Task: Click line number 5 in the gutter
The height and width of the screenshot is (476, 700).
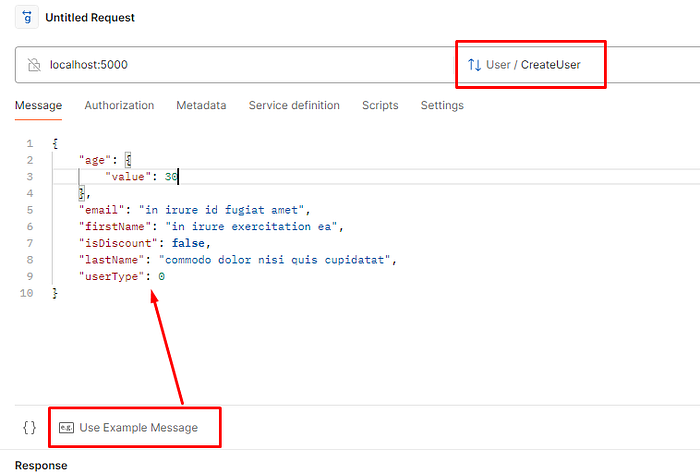Action: tap(29, 210)
